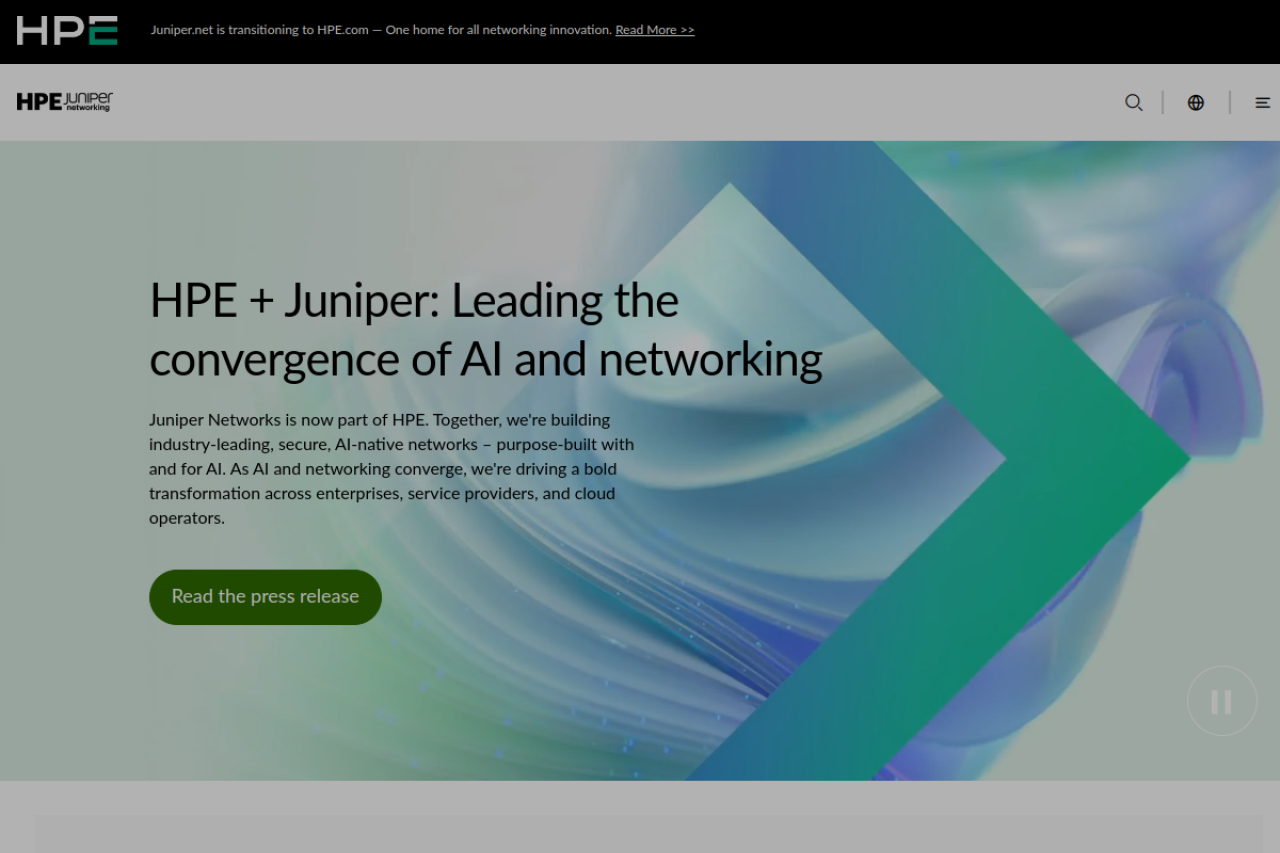Click "convergence of AI and networking" headline line
Viewport: 1280px width, 853px height.
coord(485,360)
